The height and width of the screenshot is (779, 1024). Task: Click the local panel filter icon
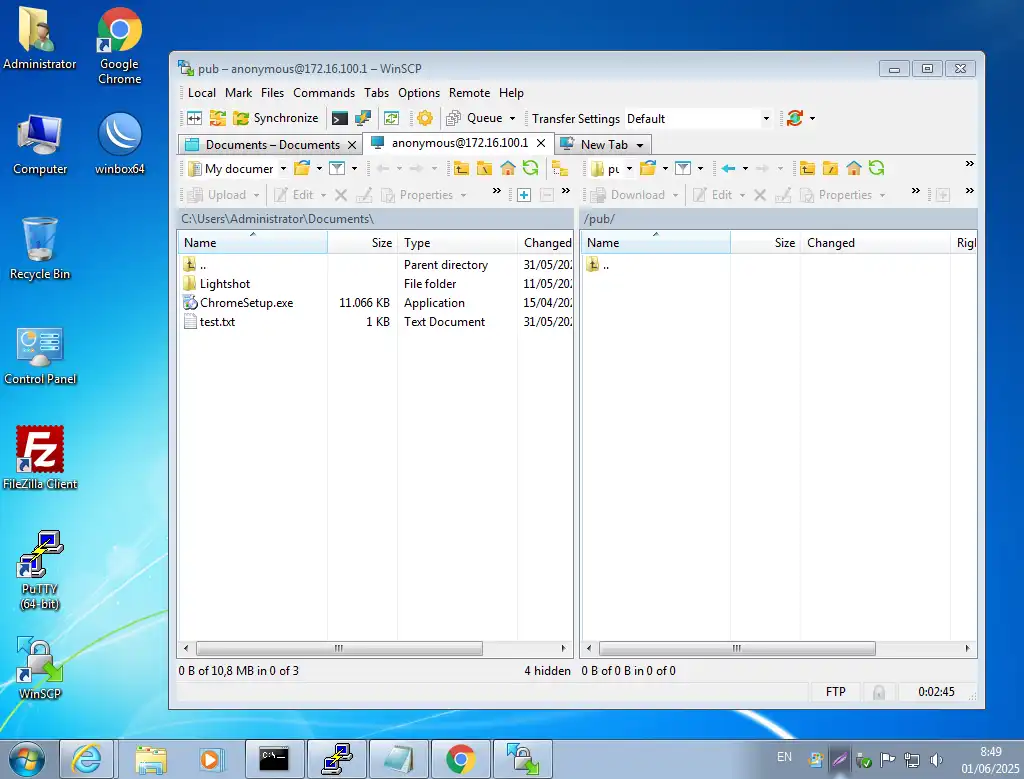pos(338,168)
